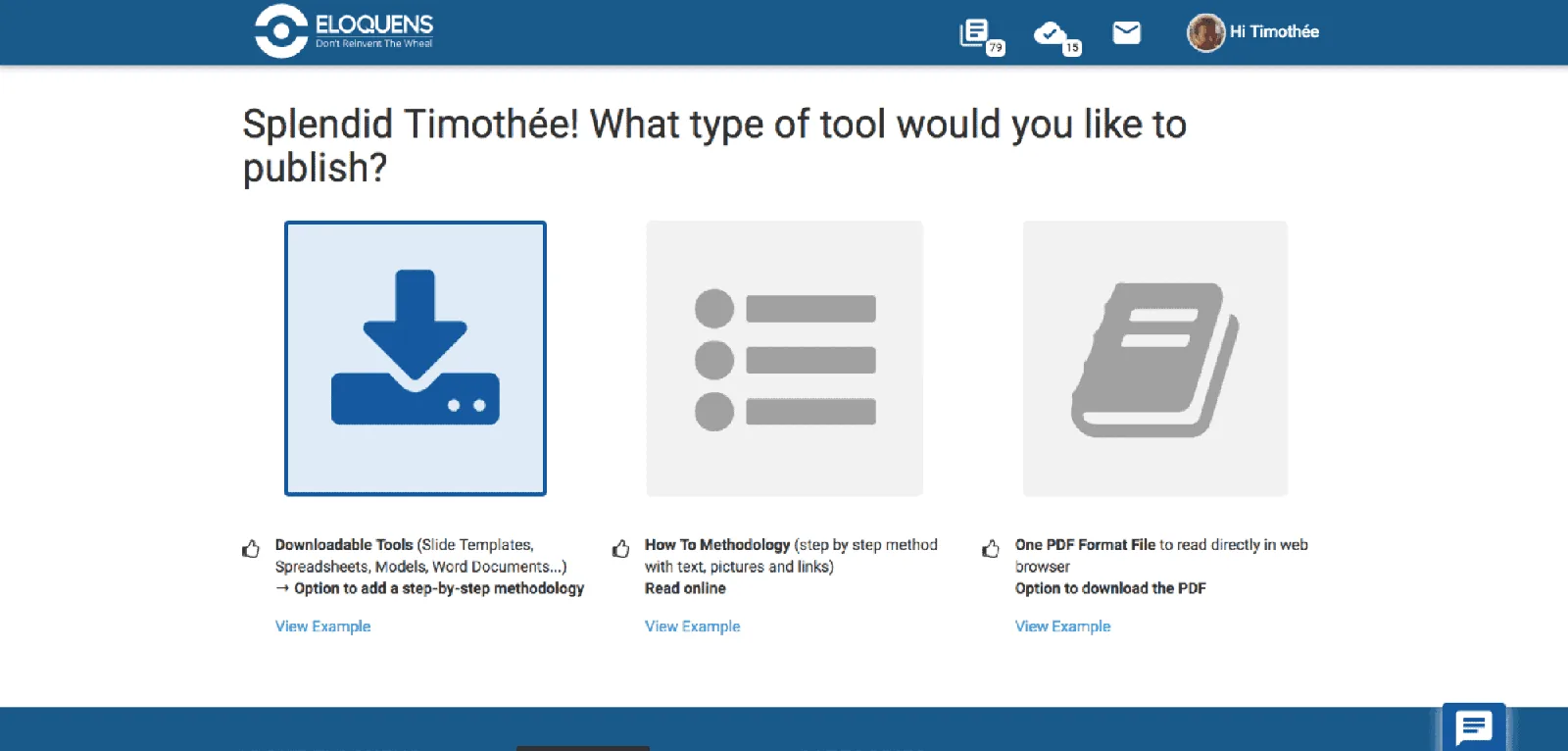The image size is (1568, 751).
Task: Click the 'Read online' text
Action: click(x=685, y=588)
